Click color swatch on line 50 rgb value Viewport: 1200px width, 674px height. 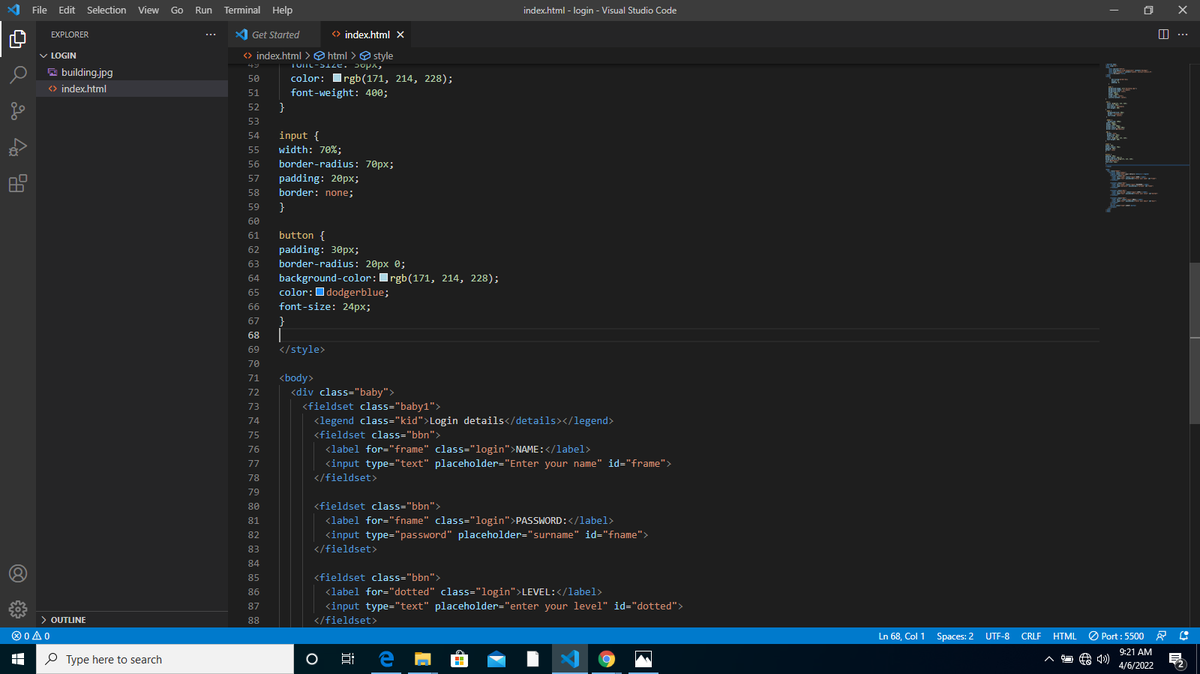point(338,78)
